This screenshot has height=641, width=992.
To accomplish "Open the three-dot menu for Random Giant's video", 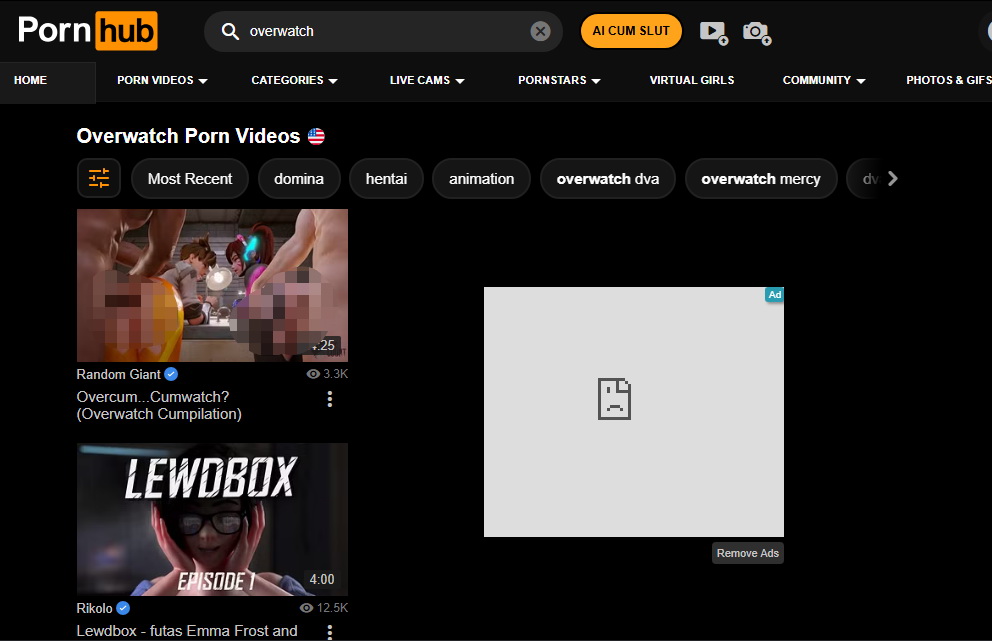I will tap(330, 399).
